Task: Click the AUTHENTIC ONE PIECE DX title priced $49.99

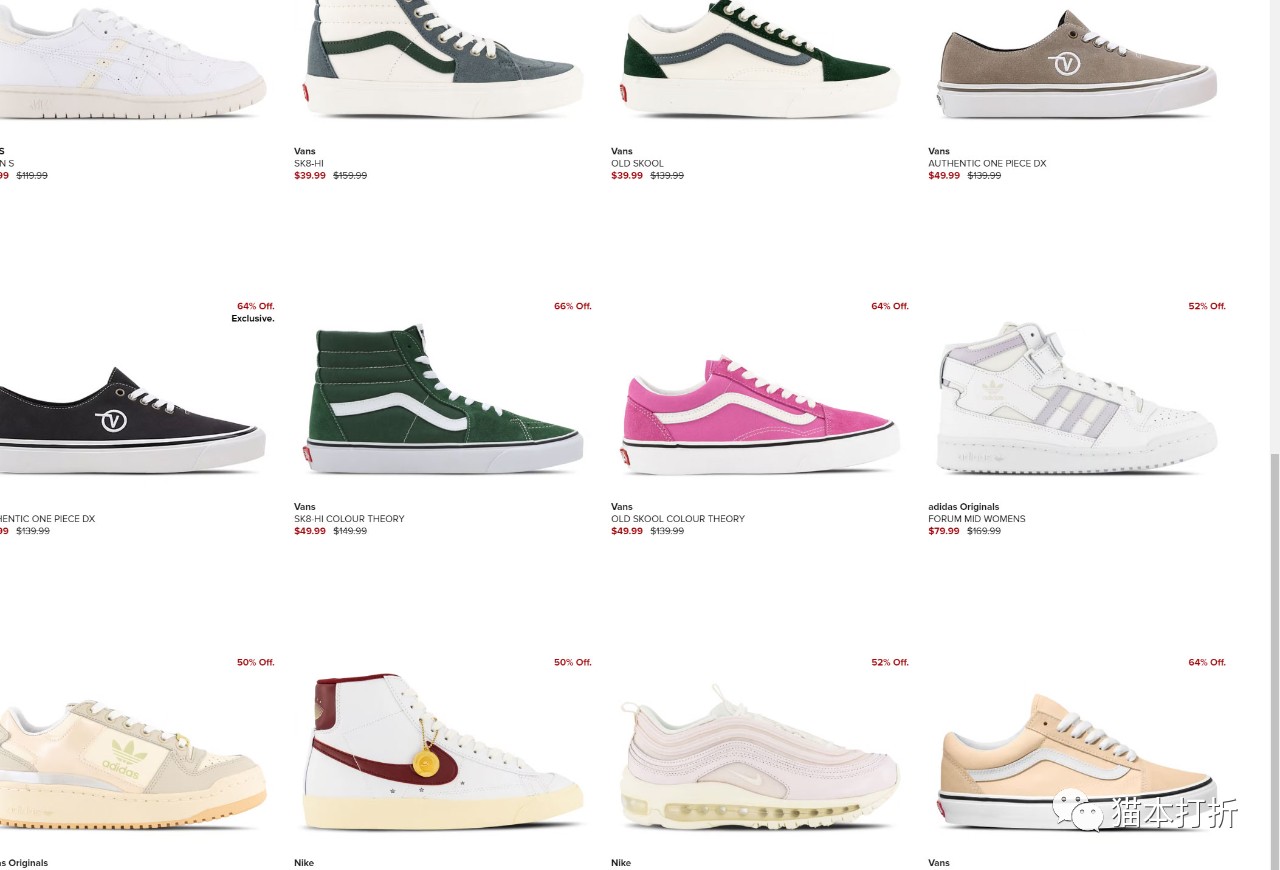Action: [987, 163]
